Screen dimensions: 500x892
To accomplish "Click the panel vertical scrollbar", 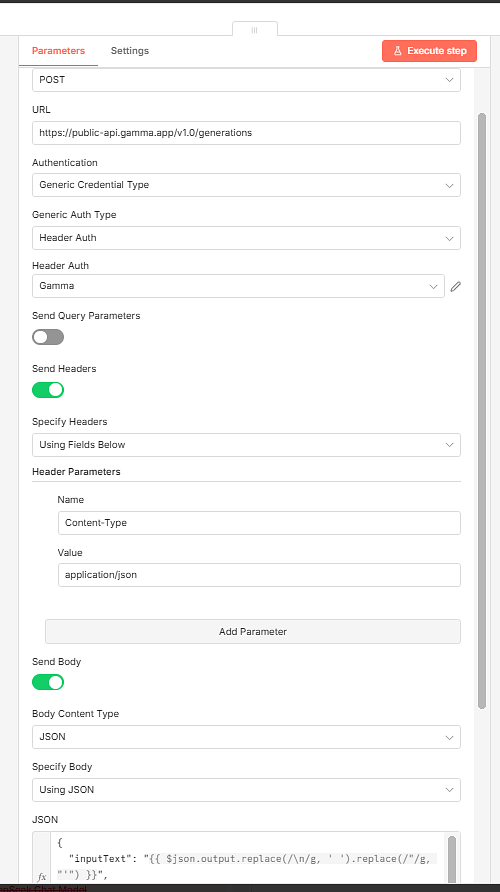I will [x=482, y=411].
